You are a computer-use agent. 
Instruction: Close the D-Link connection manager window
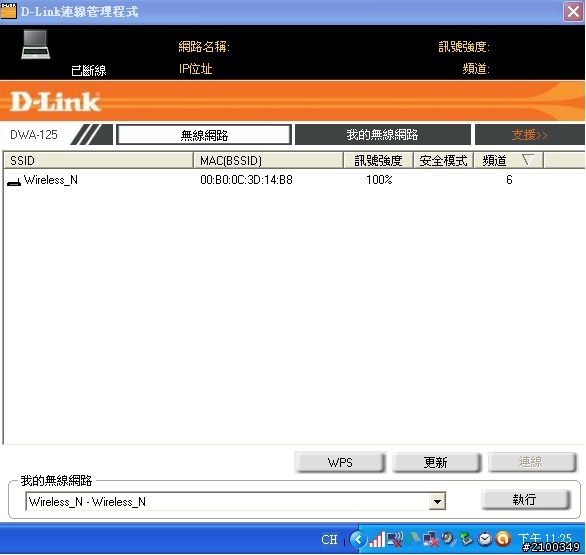pyautogui.click(x=573, y=12)
